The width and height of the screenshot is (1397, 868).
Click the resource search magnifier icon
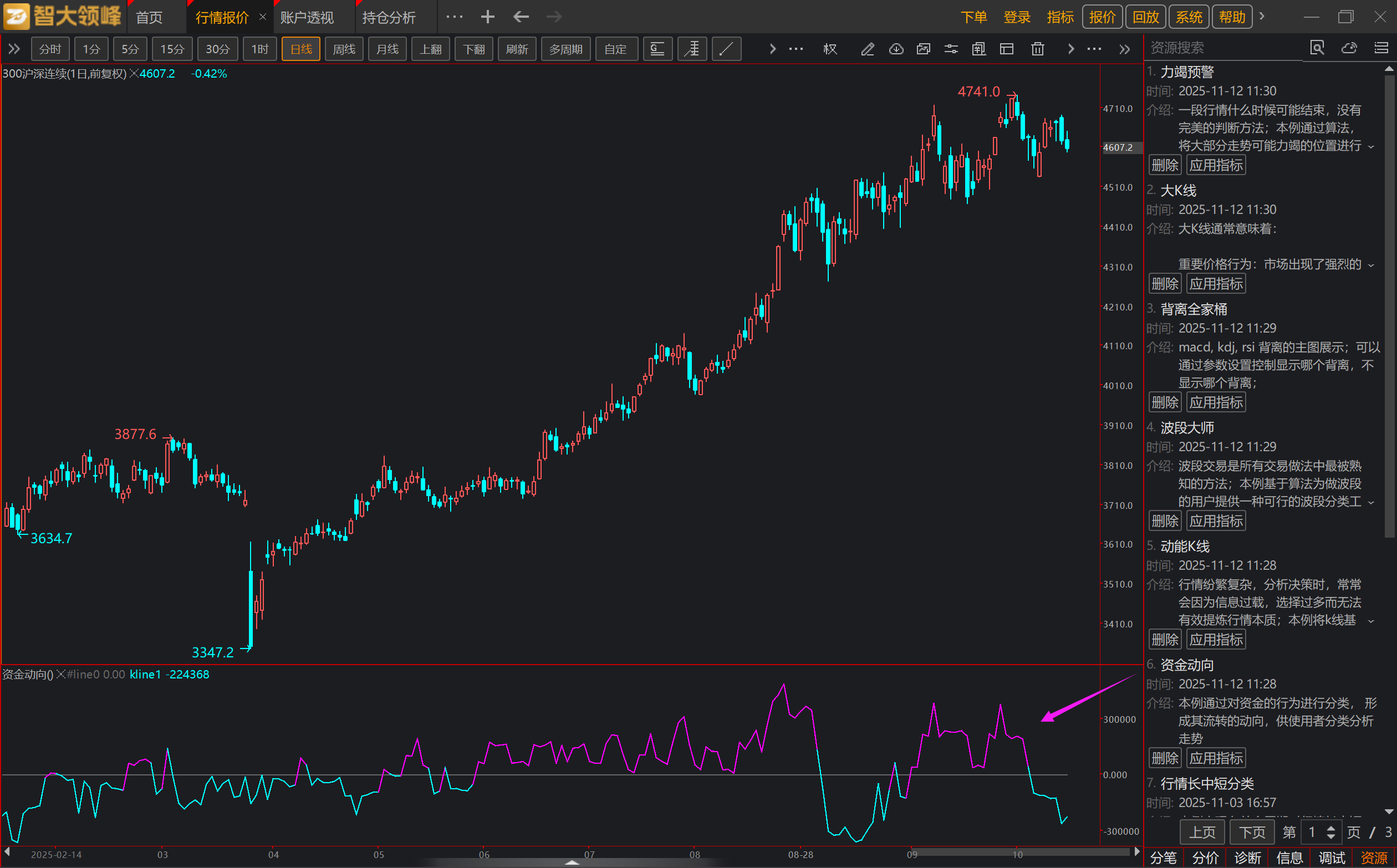[x=1317, y=48]
